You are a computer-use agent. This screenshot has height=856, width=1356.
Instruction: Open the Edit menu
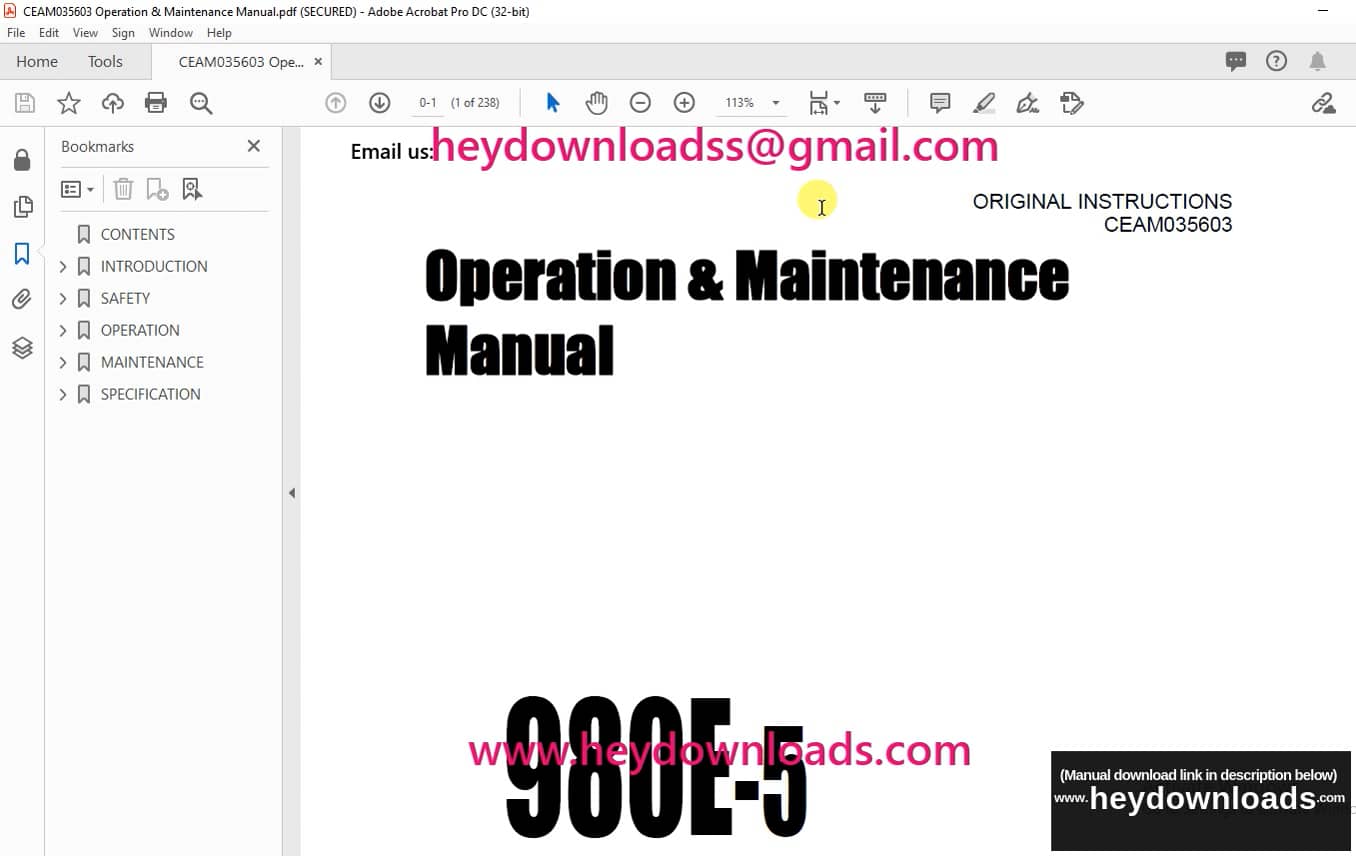click(x=49, y=33)
